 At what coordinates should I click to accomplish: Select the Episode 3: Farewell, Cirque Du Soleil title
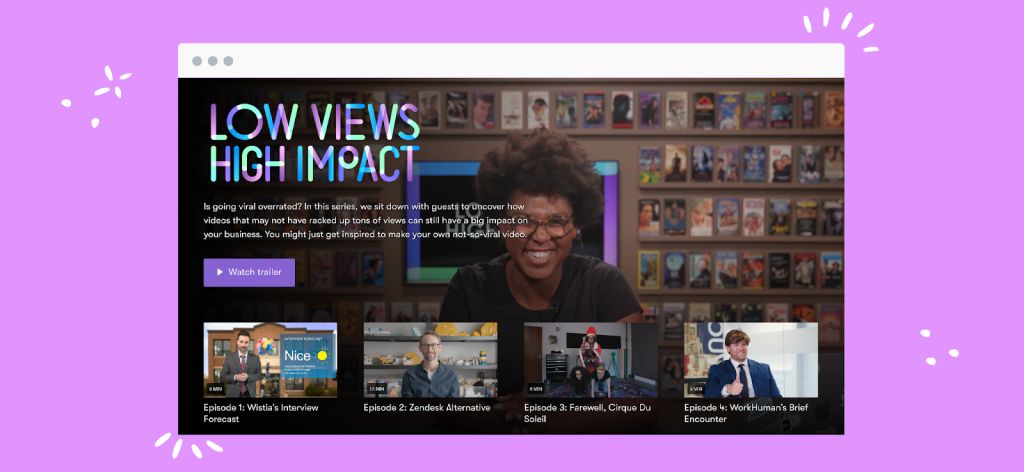587,413
